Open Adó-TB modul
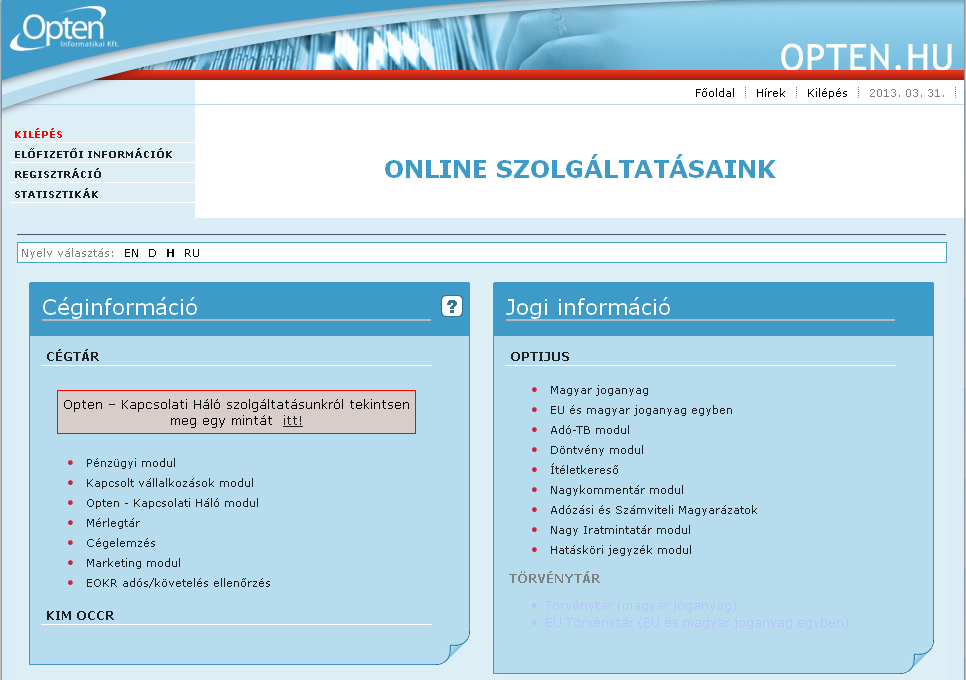The width and height of the screenshot is (966, 680). (590, 430)
